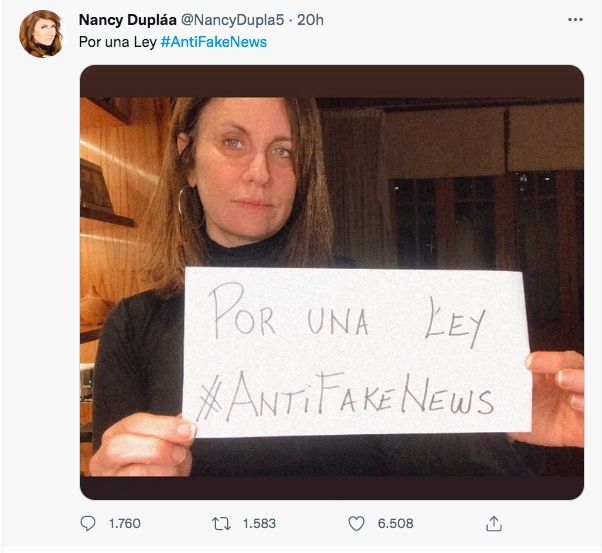Retweet the post using the arrows icon
The height and width of the screenshot is (553, 602).
[x=222, y=523]
